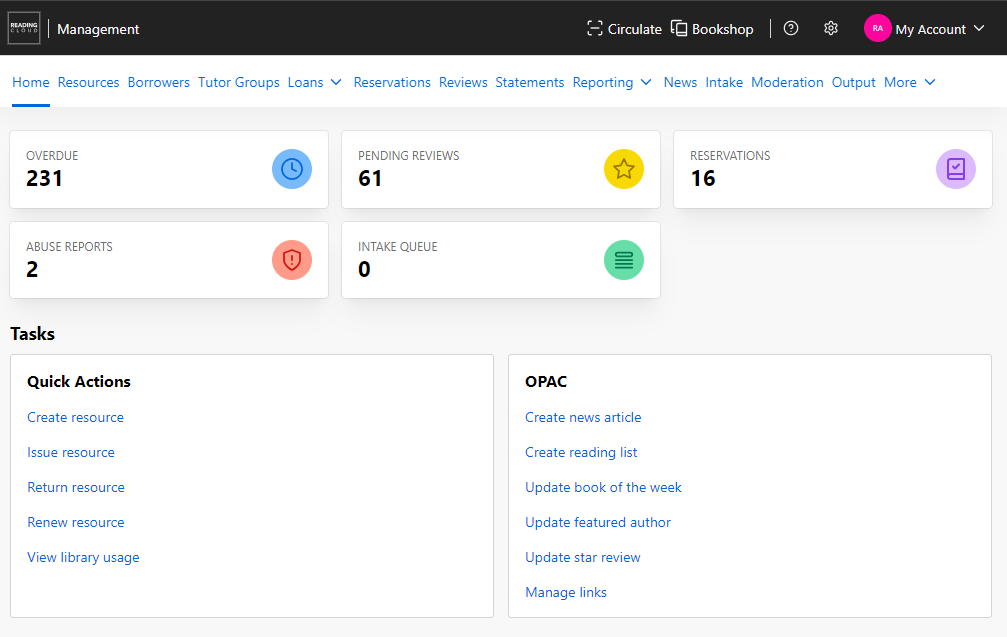Open the help question mark icon
The width and height of the screenshot is (1007, 637).
(x=791, y=29)
